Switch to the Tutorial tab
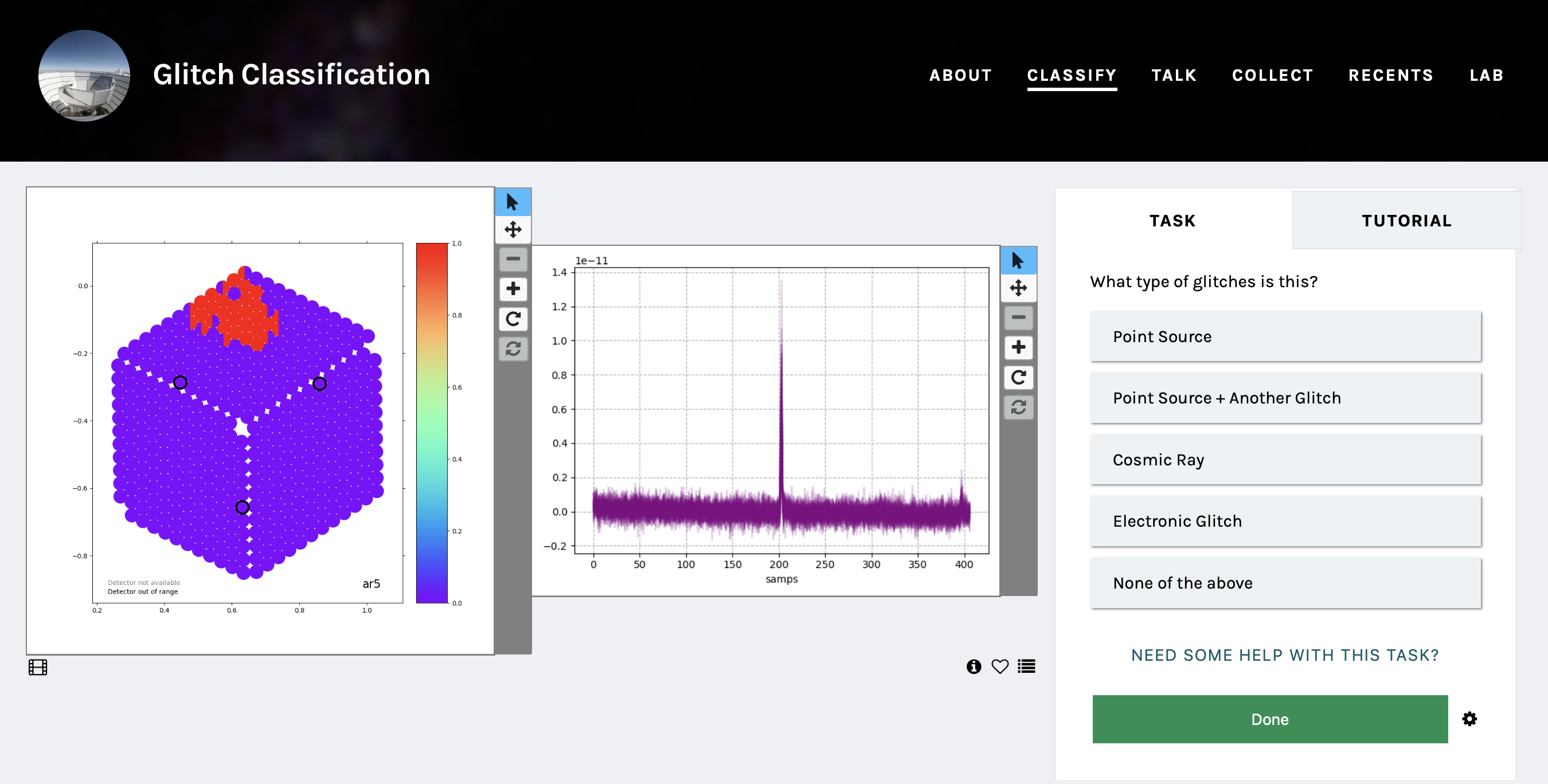The height and width of the screenshot is (784, 1548). [1406, 221]
